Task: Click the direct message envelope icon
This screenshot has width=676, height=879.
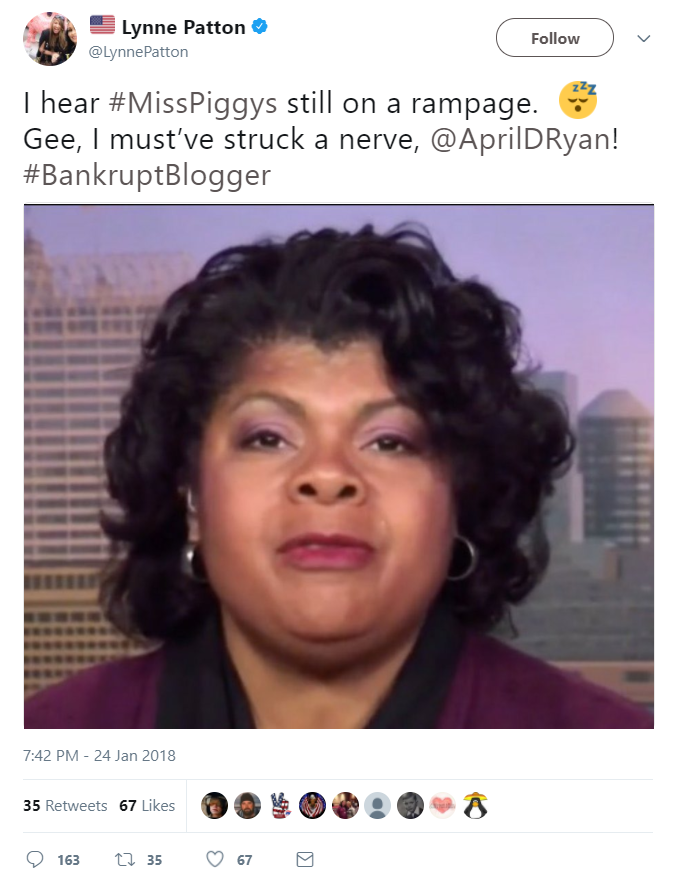Action: click(x=305, y=859)
